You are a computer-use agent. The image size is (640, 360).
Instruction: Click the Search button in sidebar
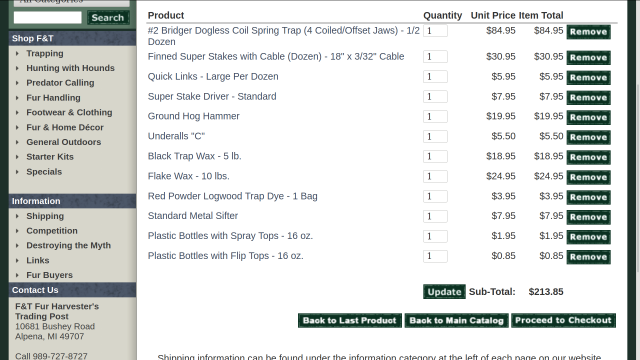point(108,18)
